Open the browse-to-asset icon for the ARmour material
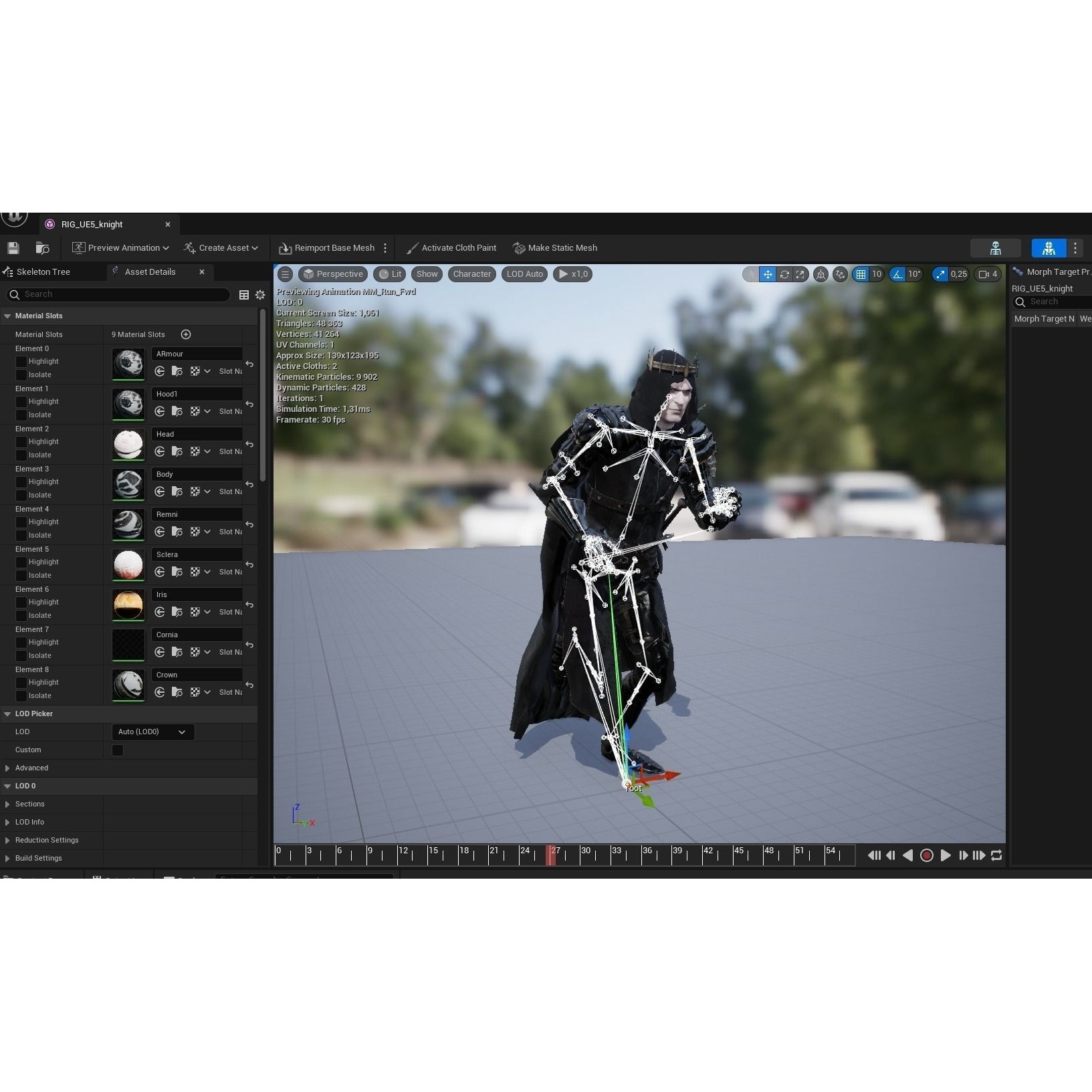This screenshot has width=1092, height=1092. 176,371
